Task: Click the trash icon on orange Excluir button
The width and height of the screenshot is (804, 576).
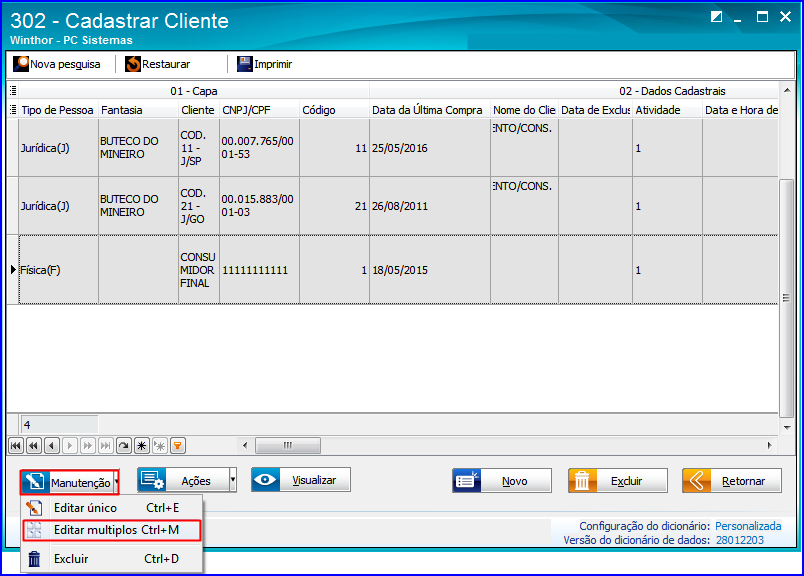Action: pos(582,481)
